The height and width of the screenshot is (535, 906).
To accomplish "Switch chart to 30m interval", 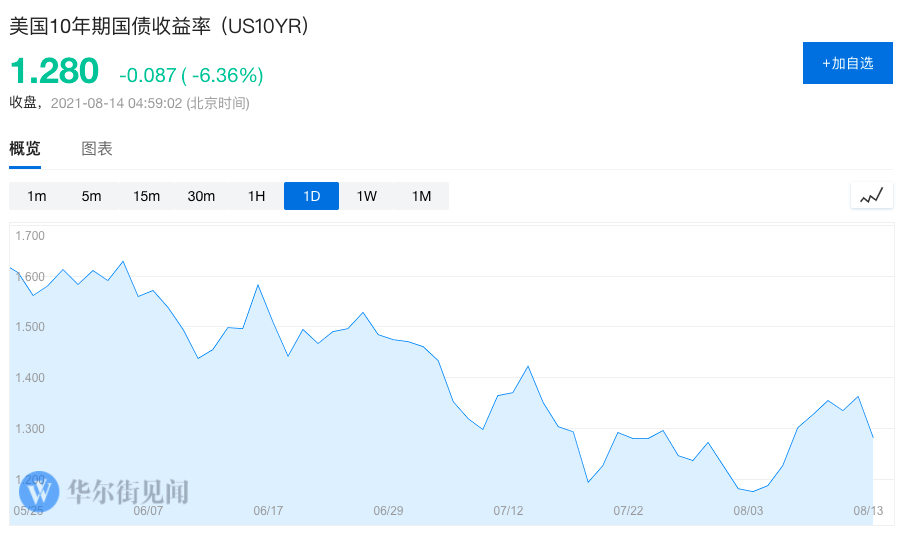I will [x=202, y=196].
